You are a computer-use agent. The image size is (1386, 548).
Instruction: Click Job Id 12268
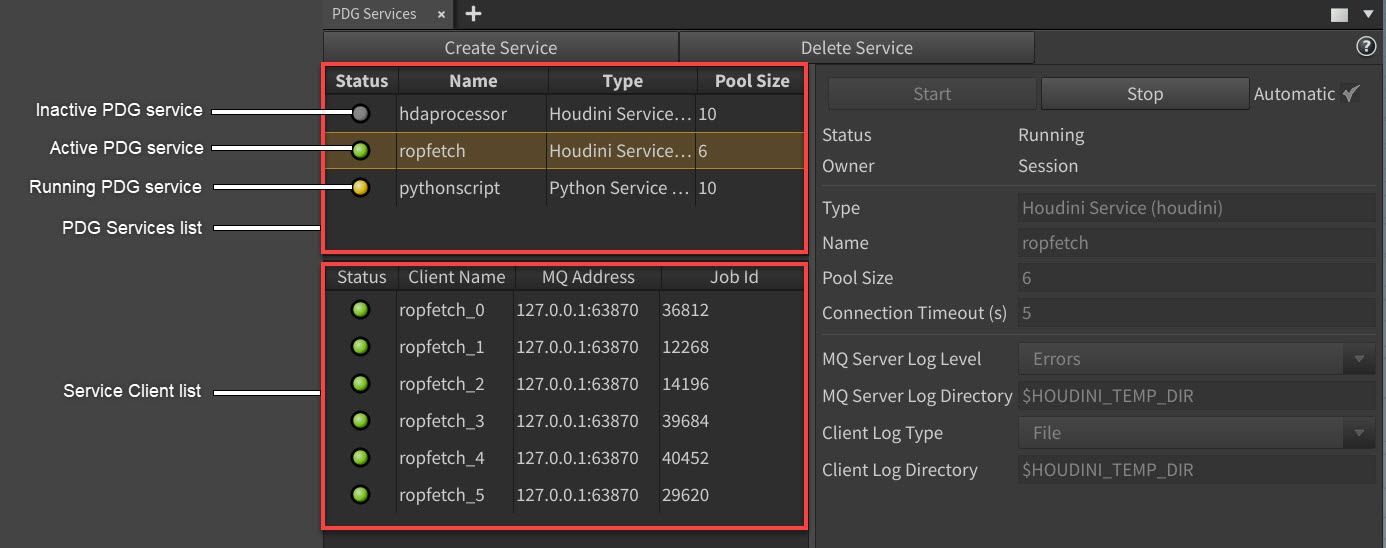pyautogui.click(x=685, y=347)
